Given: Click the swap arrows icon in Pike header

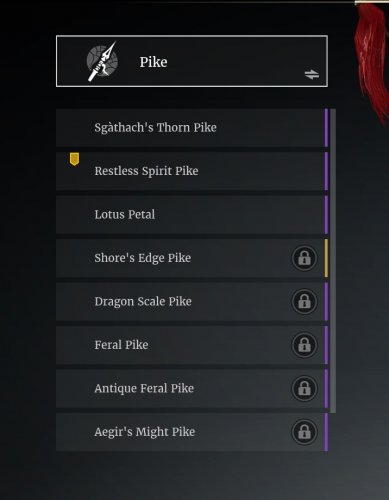Looking at the screenshot, I should (312, 74).
